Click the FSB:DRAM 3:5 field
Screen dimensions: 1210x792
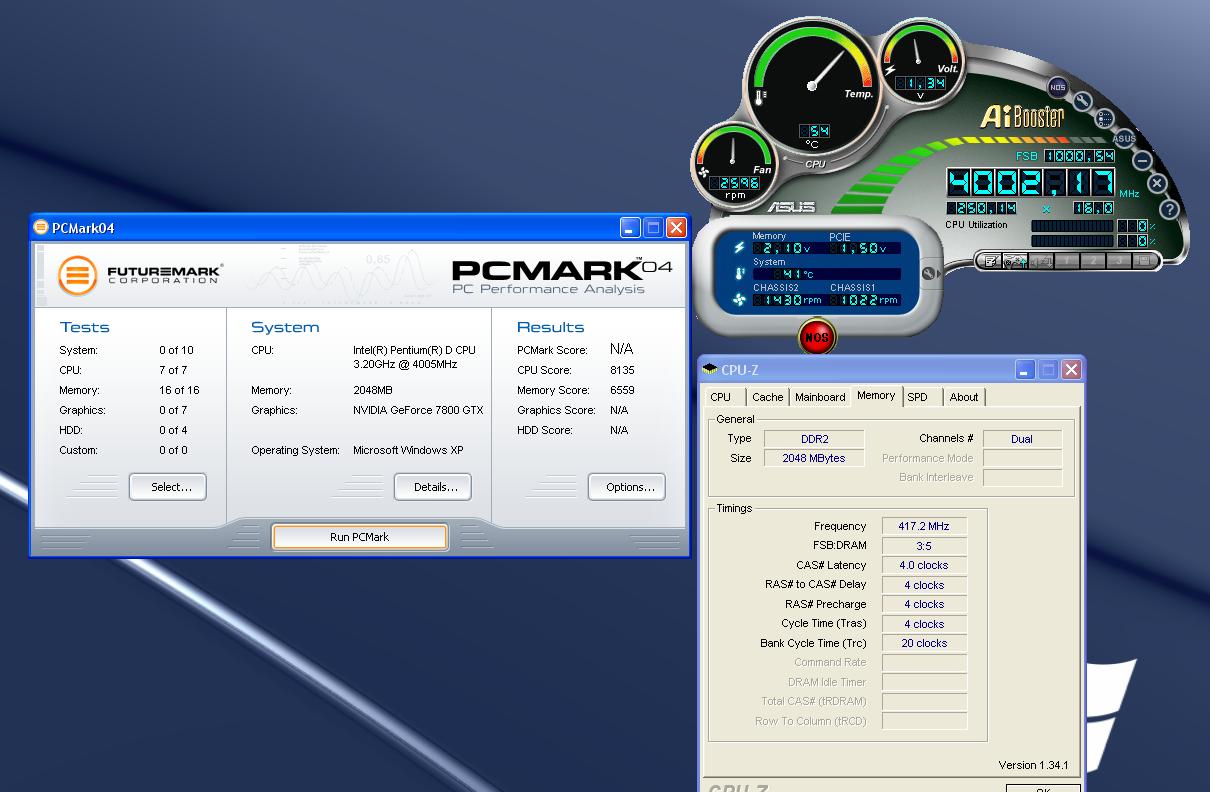(x=924, y=546)
